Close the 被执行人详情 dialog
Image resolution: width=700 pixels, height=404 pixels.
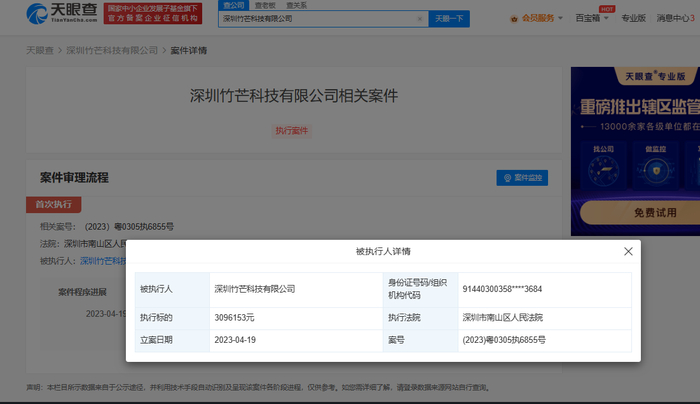pyautogui.click(x=628, y=251)
